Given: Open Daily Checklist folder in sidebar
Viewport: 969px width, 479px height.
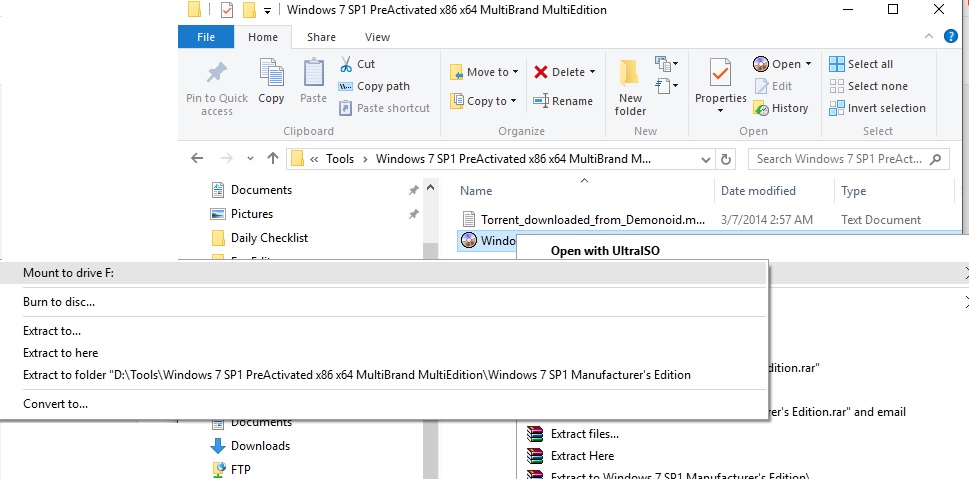Looking at the screenshot, I should [269, 238].
